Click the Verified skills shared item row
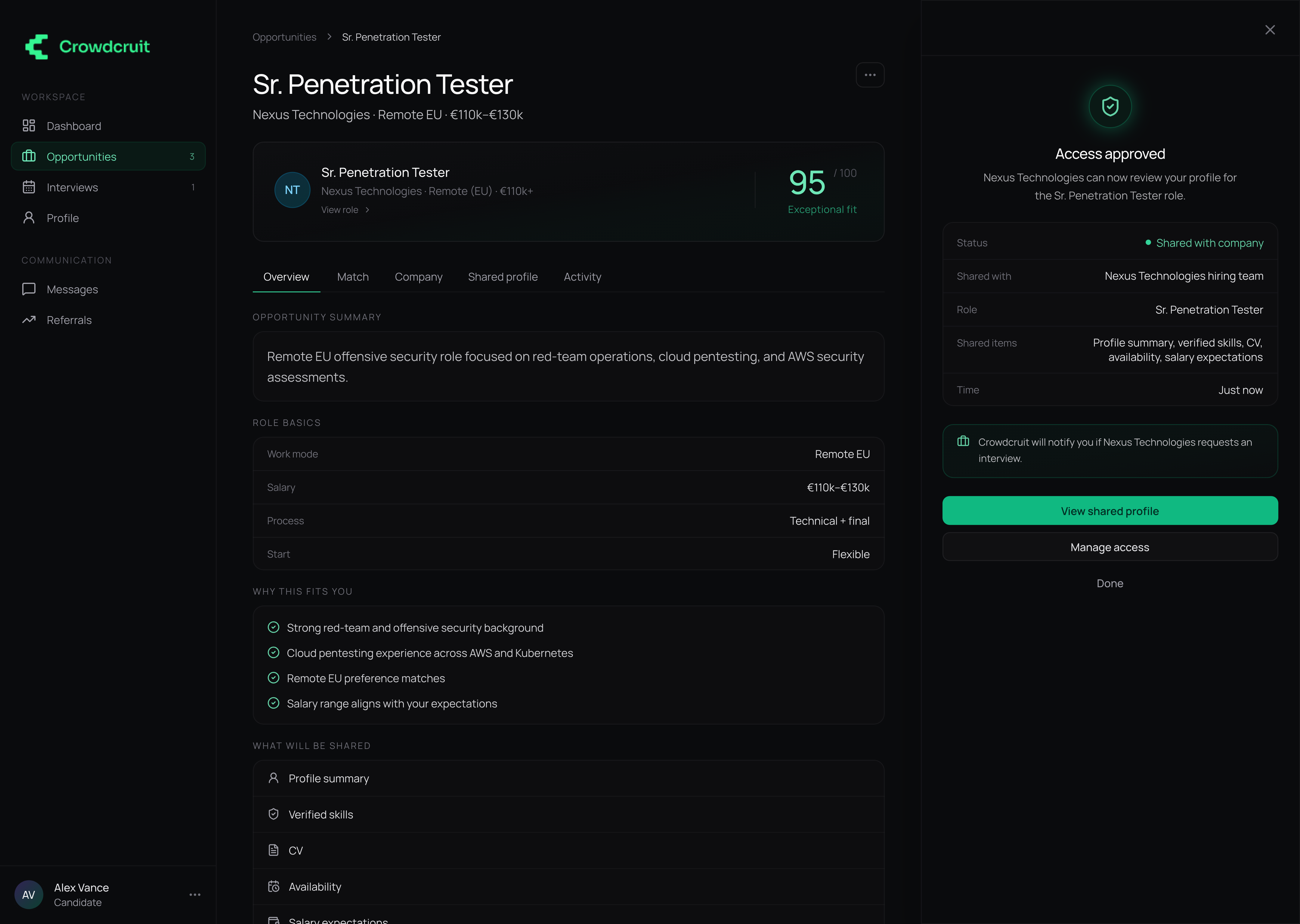 [x=568, y=814]
